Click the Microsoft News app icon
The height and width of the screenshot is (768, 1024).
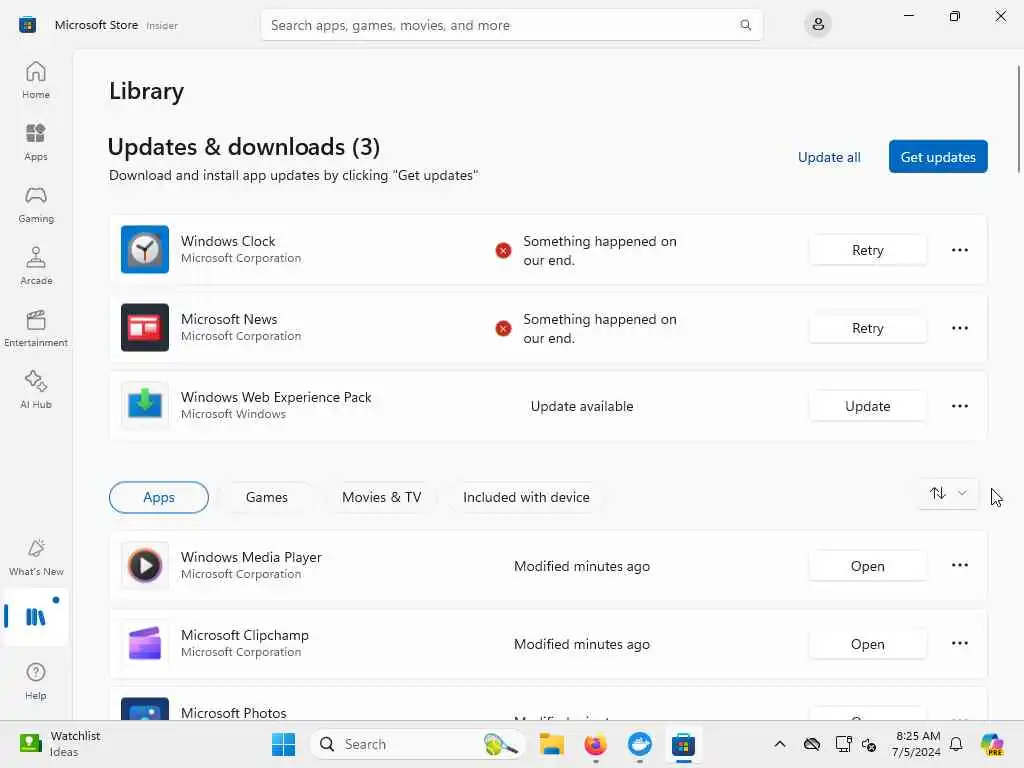145,327
